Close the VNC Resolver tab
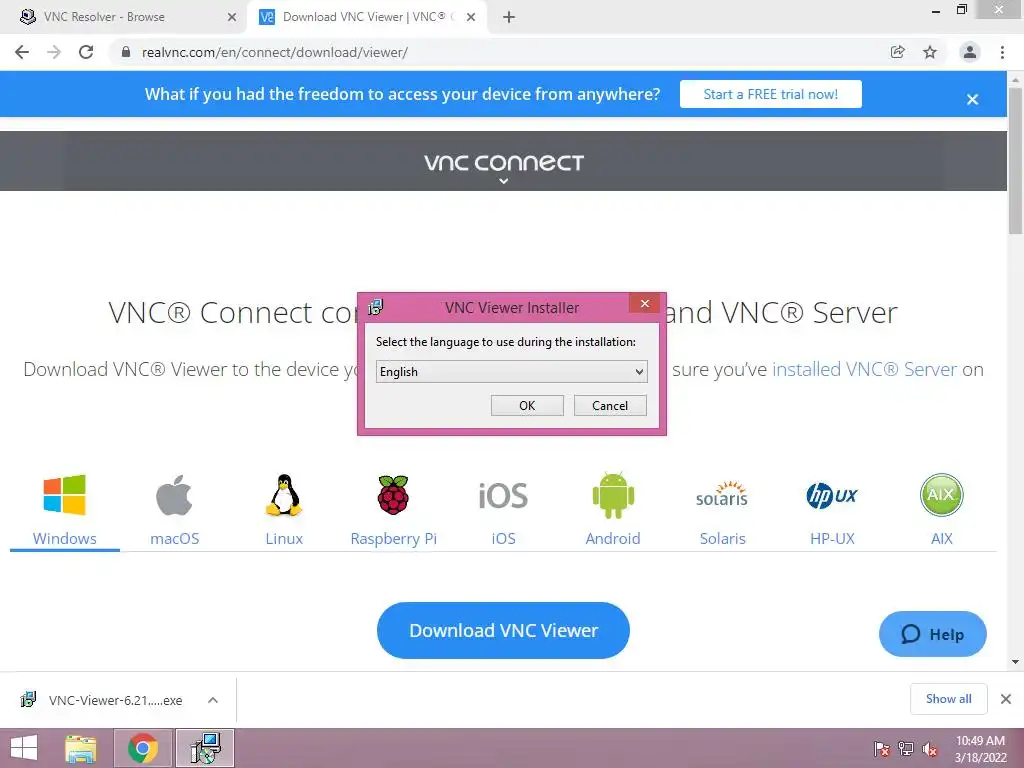Screen dimensions: 1024x768 232,17
